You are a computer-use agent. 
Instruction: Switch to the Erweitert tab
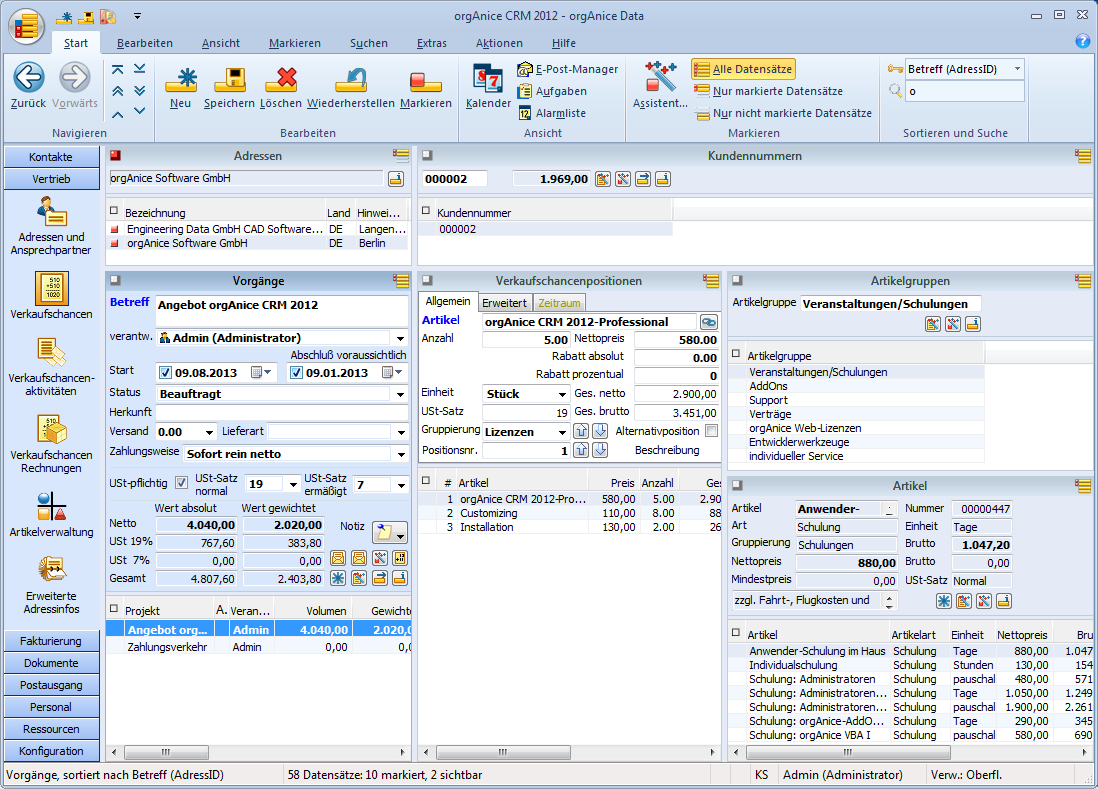point(504,303)
